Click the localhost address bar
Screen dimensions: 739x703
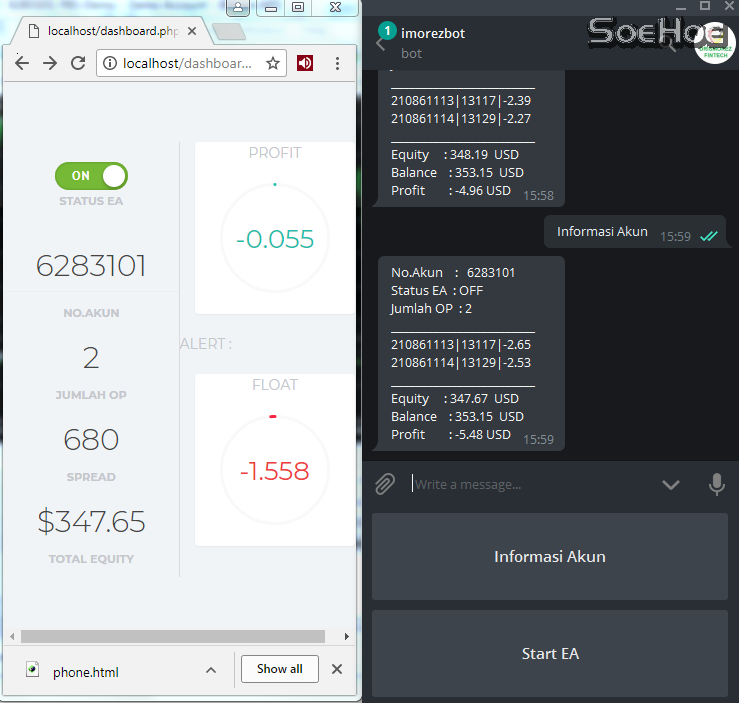[x=185, y=63]
